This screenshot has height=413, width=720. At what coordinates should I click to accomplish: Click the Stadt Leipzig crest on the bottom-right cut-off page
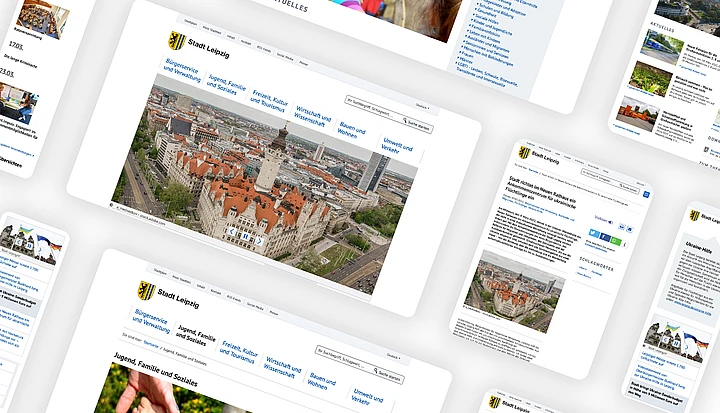495,402
